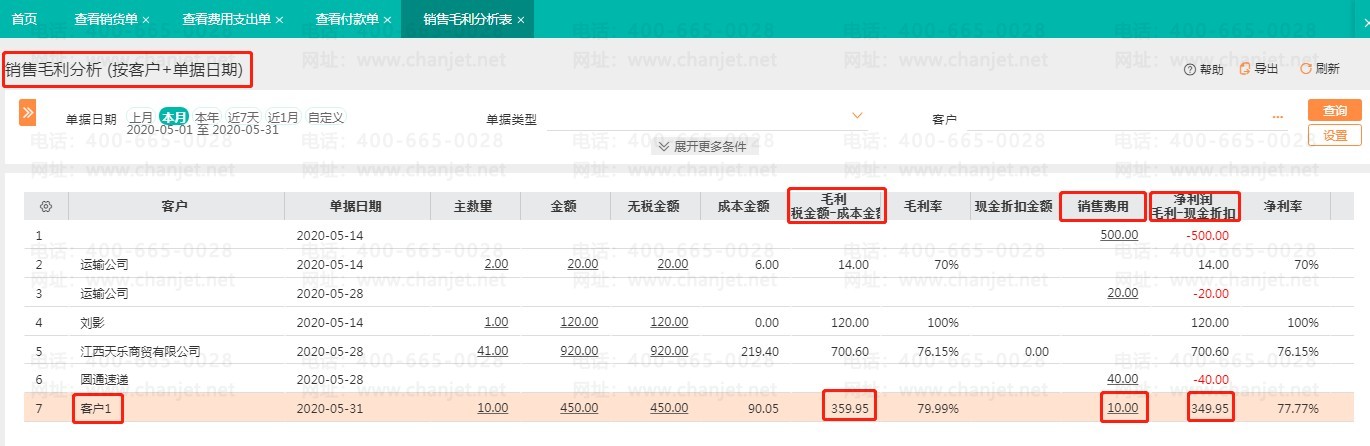This screenshot has width=1370, height=446.
Task: Switch to the 查看费用支出单 tab
Action: 226,20
